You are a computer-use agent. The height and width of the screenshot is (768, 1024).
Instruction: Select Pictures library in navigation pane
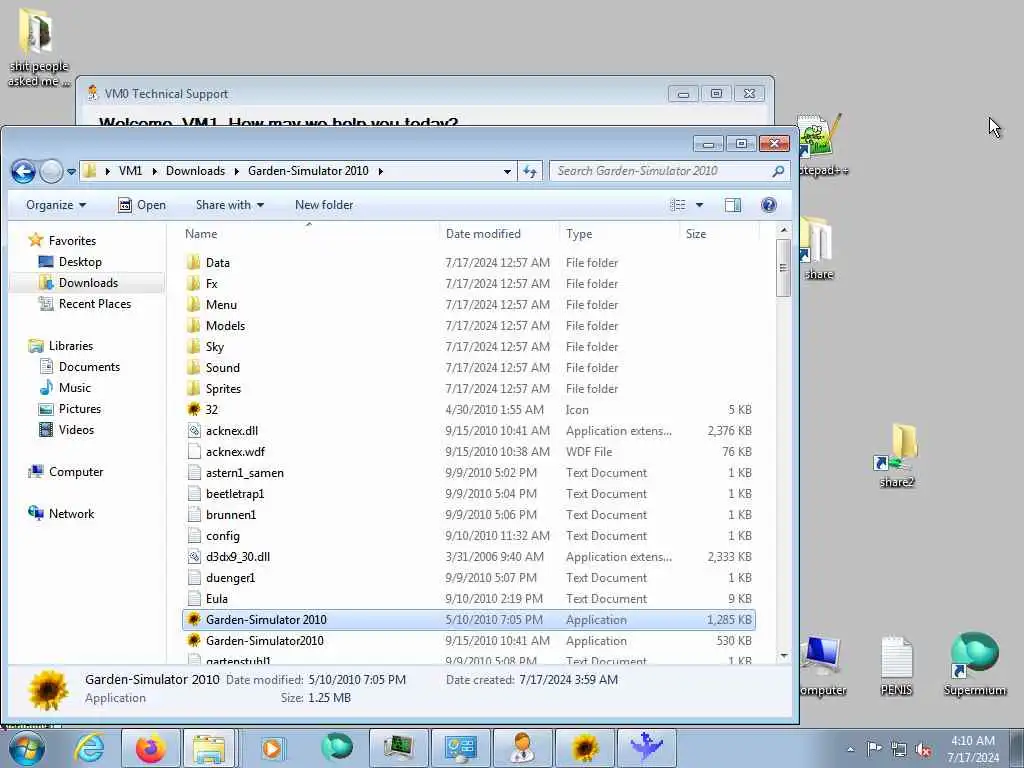(70, 409)
